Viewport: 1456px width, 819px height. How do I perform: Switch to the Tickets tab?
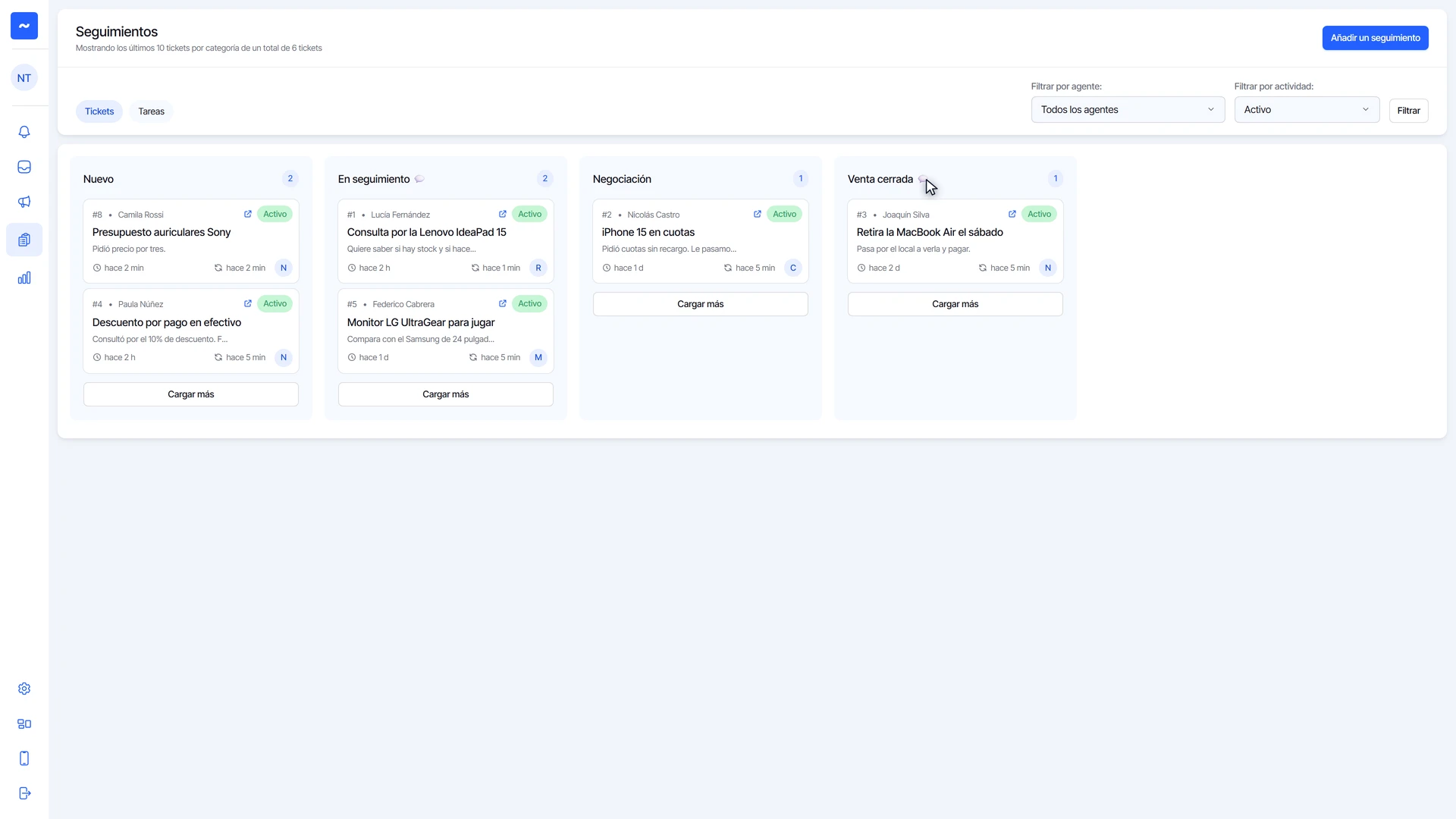pos(99,111)
